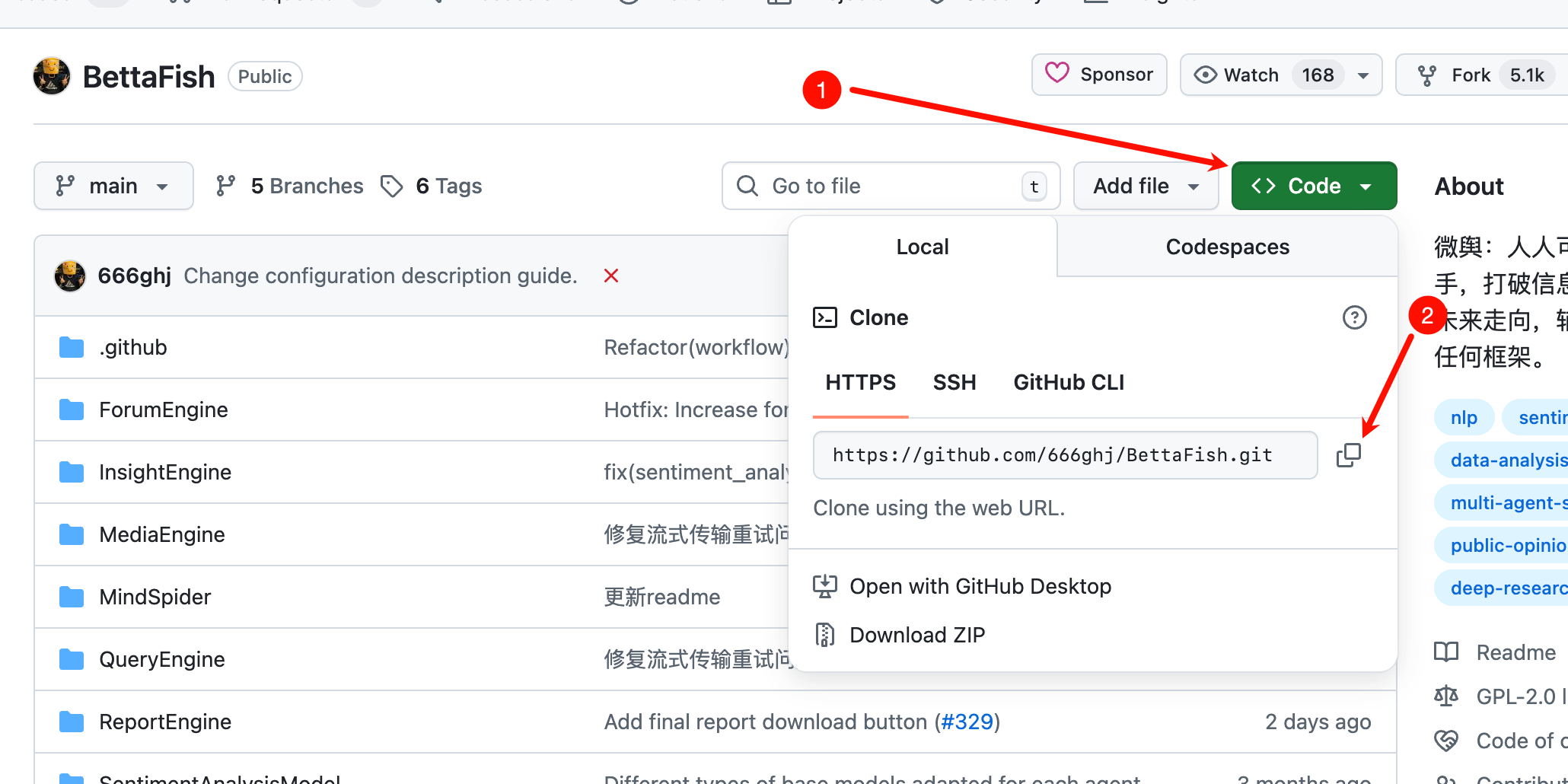Select the SSH clone tab

click(x=955, y=382)
